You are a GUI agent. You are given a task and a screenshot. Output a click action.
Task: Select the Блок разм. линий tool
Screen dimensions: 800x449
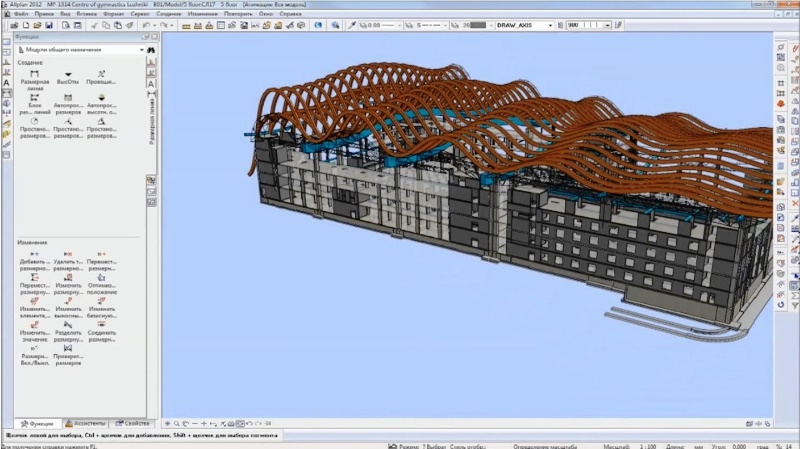point(35,104)
